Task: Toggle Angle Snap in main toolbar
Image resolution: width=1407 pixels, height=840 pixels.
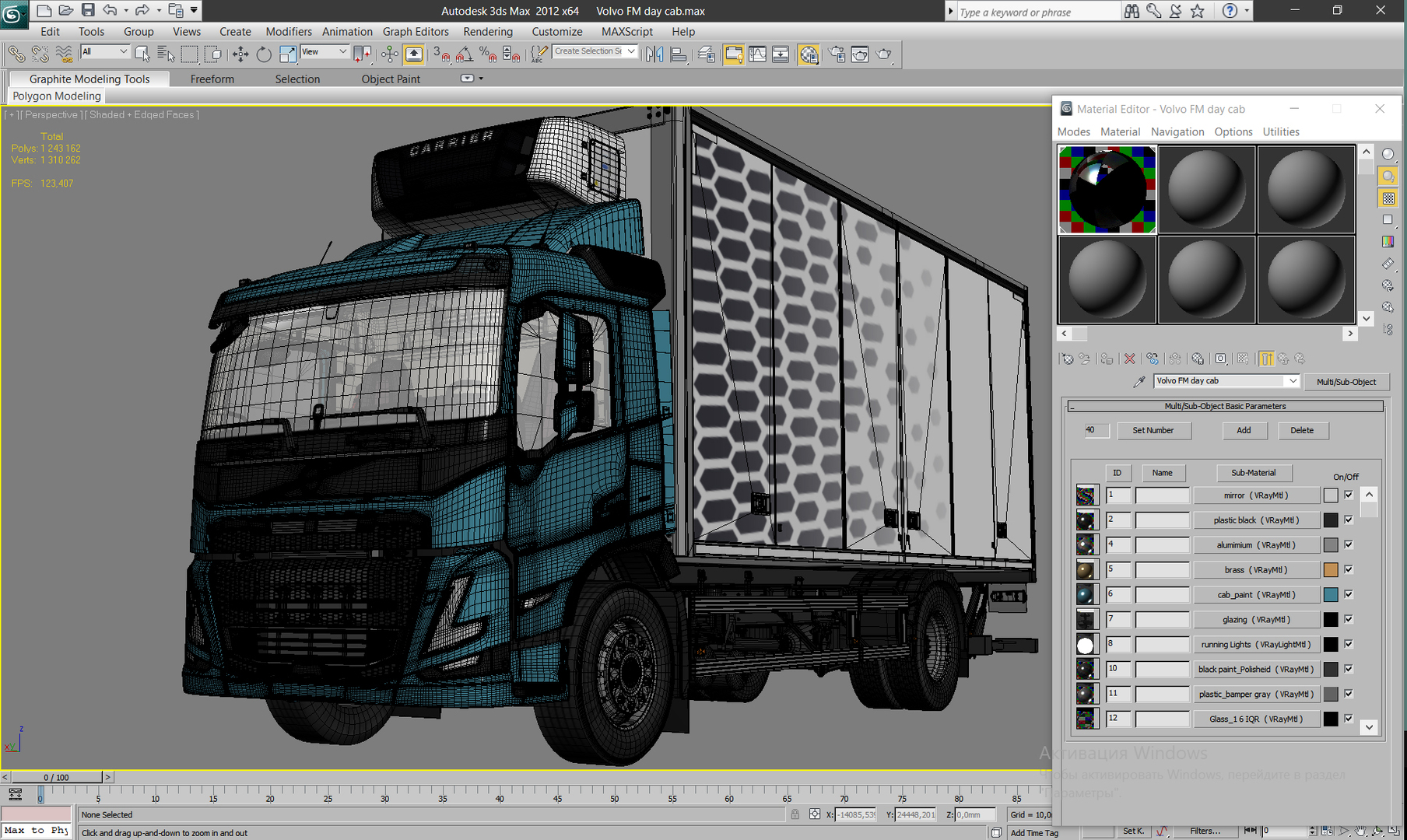Action: [x=465, y=54]
